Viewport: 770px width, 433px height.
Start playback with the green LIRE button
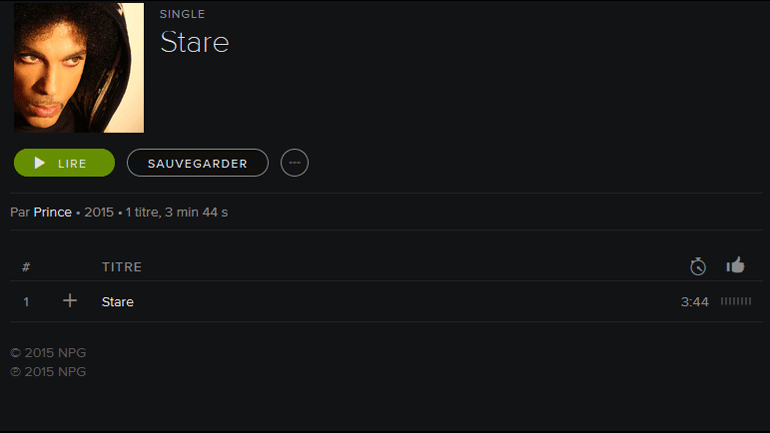tap(64, 163)
